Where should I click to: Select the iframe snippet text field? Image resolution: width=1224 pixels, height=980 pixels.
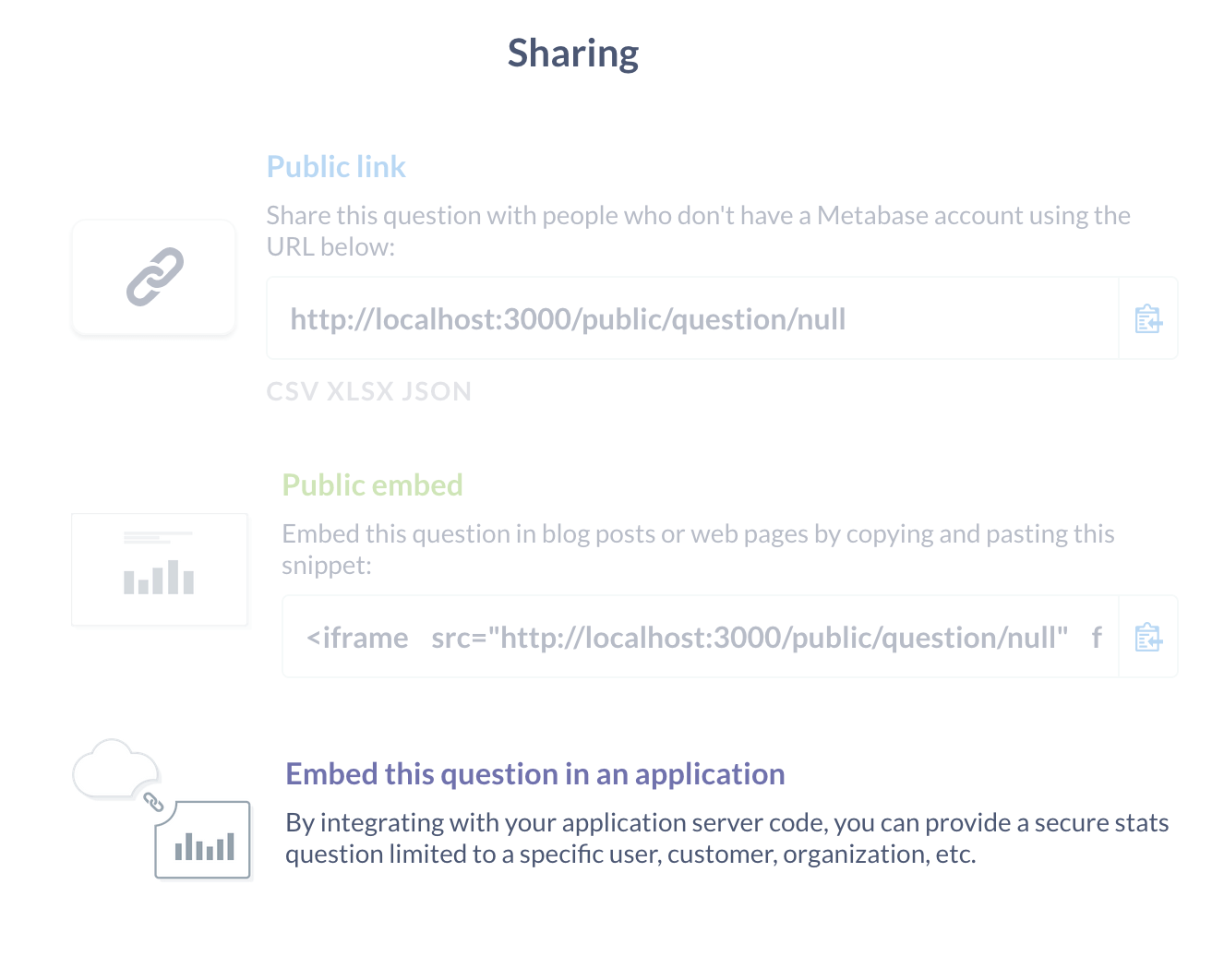click(701, 637)
